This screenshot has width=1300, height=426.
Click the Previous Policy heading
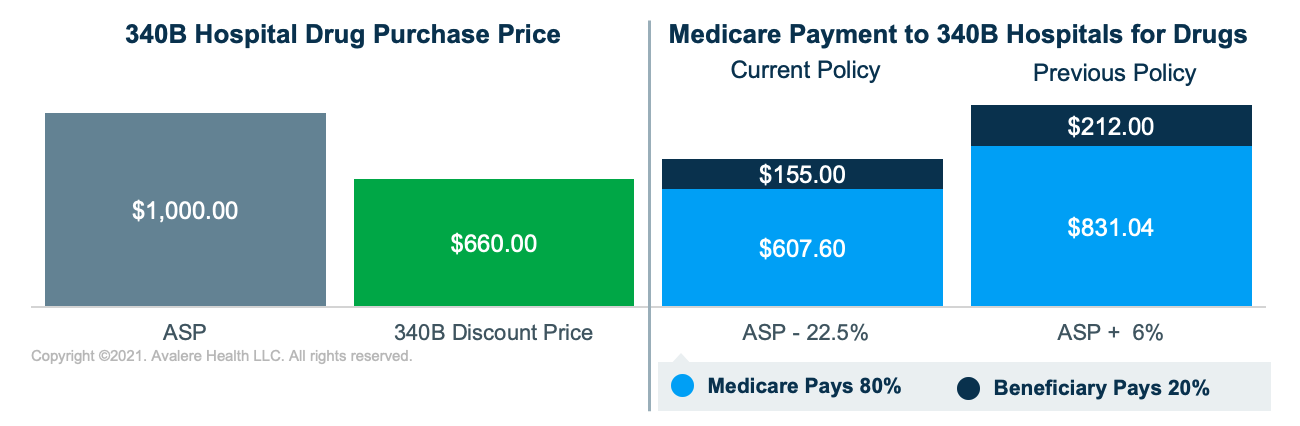click(x=1114, y=73)
